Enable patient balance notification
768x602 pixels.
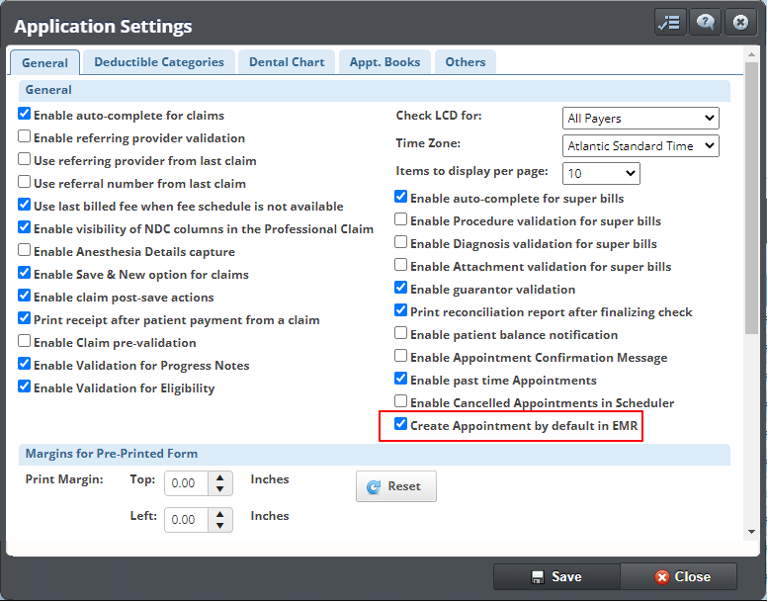[x=401, y=334]
